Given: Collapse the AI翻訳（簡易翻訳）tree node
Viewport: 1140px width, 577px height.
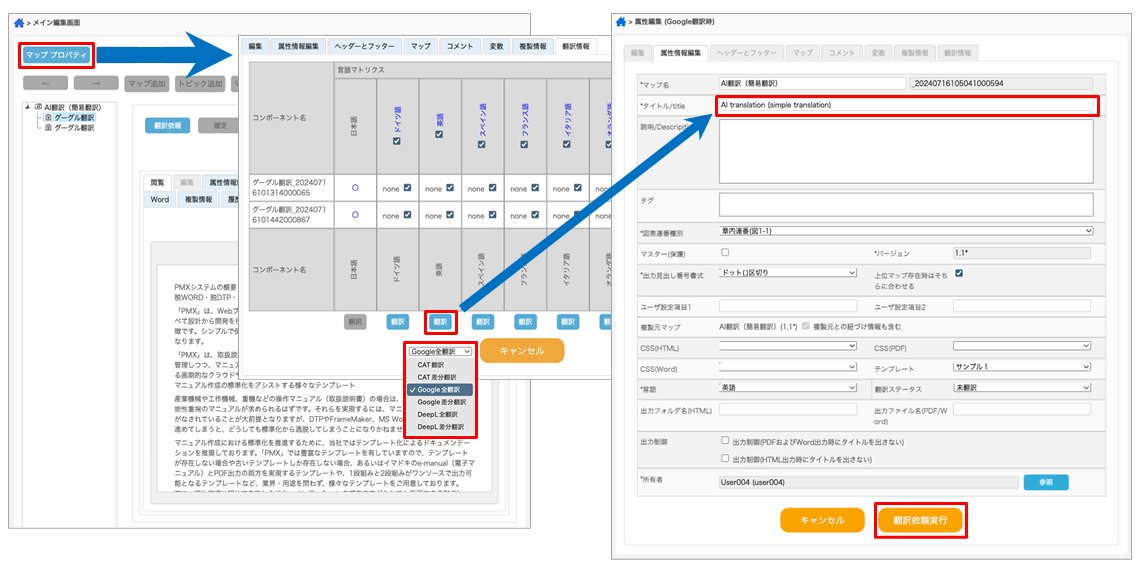Looking at the screenshot, I should (27, 106).
